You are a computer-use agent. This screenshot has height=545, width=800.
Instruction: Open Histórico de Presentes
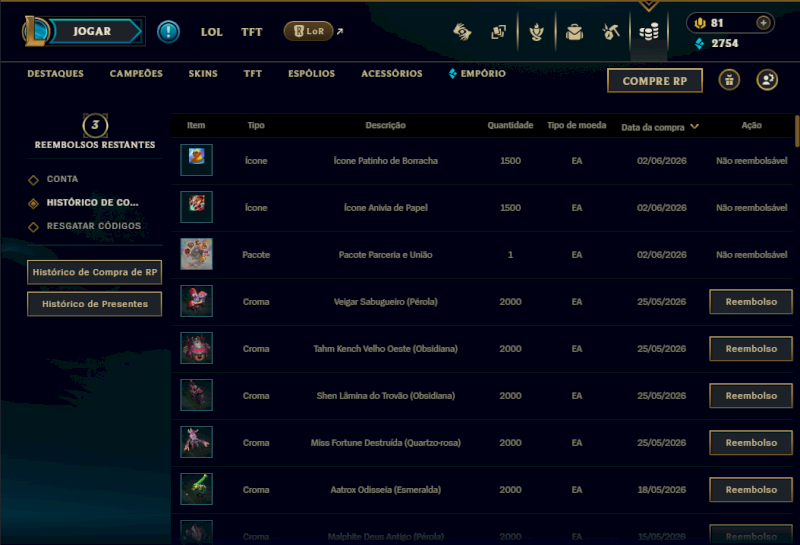point(94,304)
